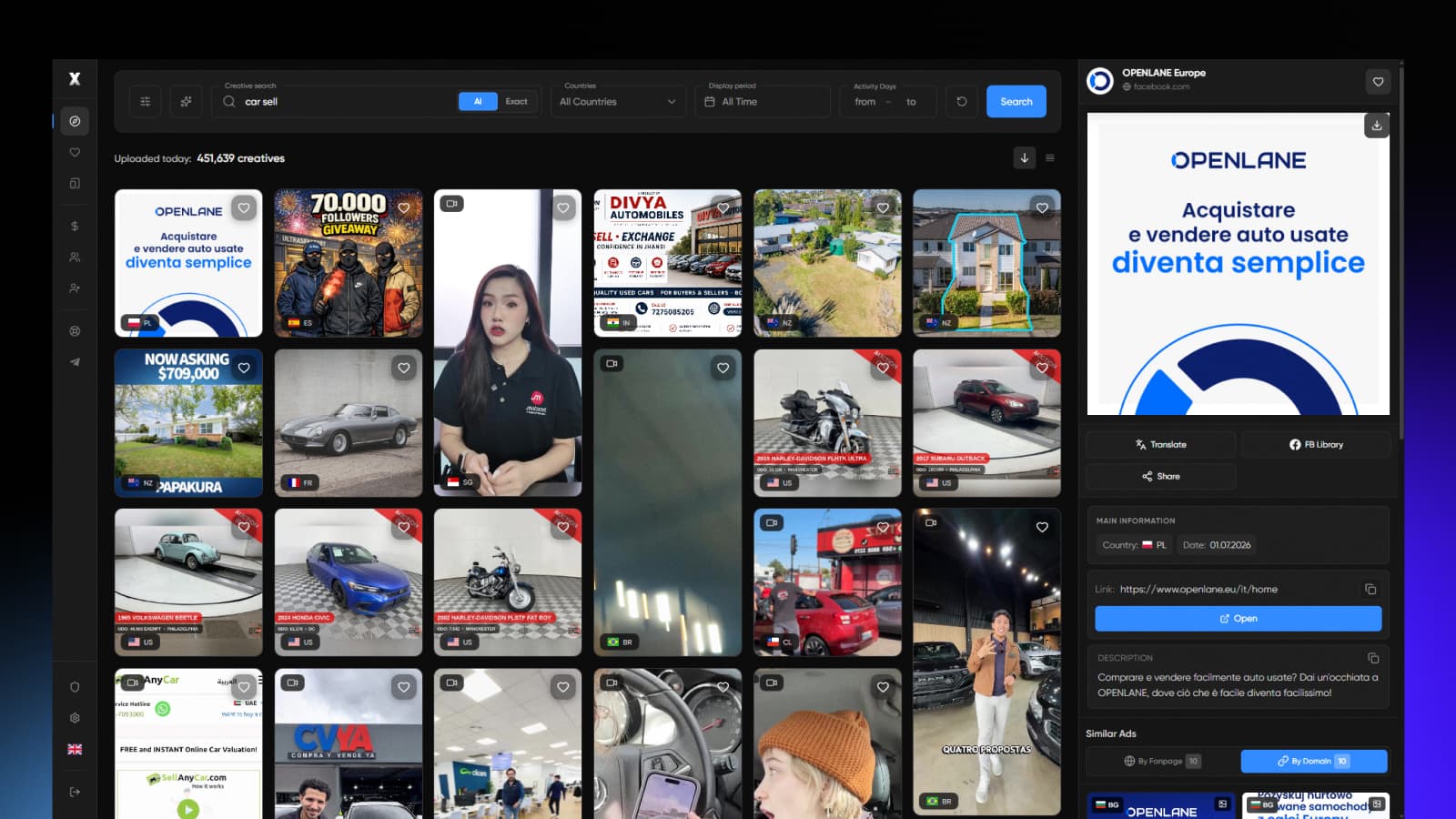Favorite OPENLANE Europe in detail panel header
The height and width of the screenshot is (819, 1456).
point(1378,82)
